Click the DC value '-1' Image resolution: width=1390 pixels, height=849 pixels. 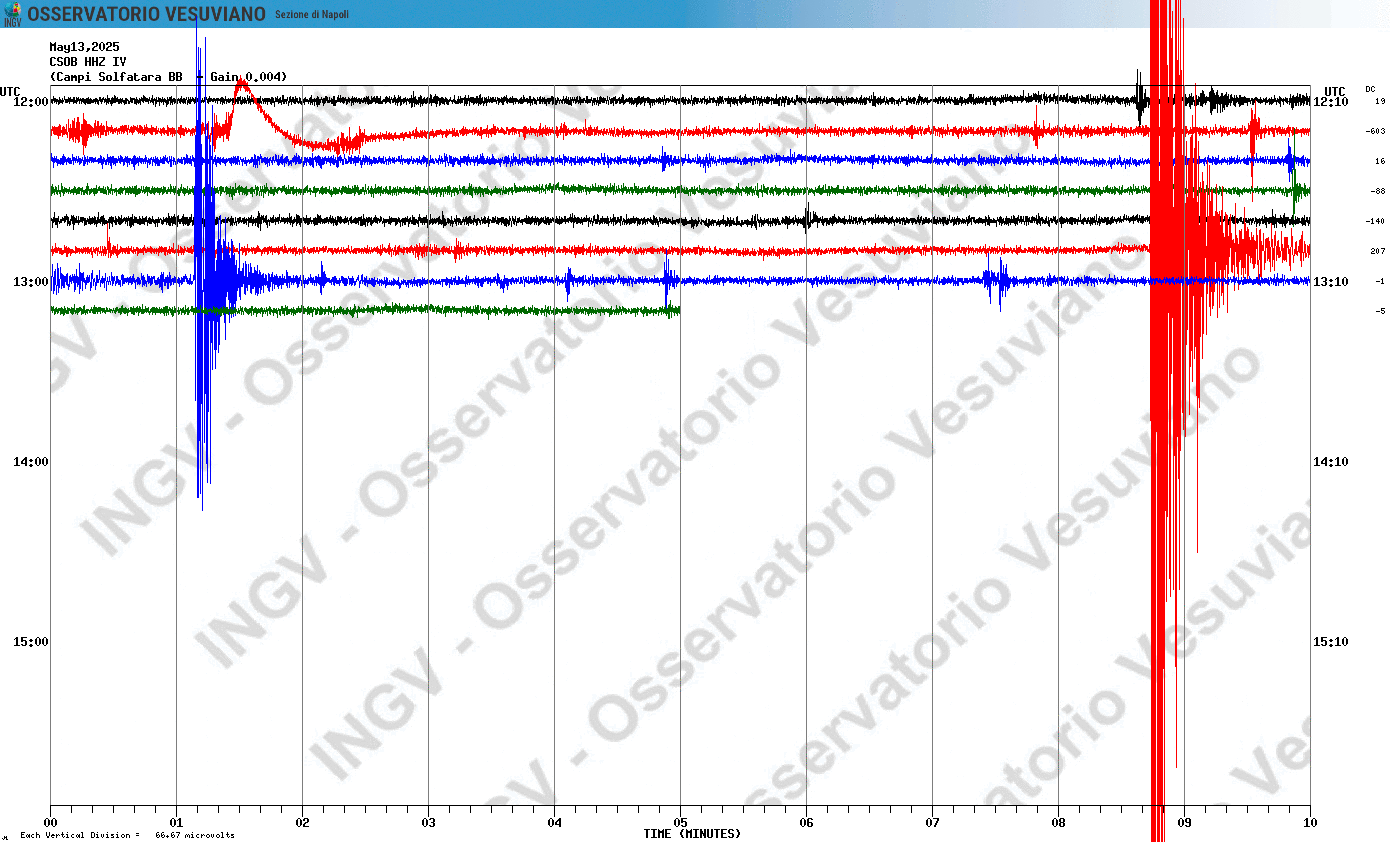1380,281
